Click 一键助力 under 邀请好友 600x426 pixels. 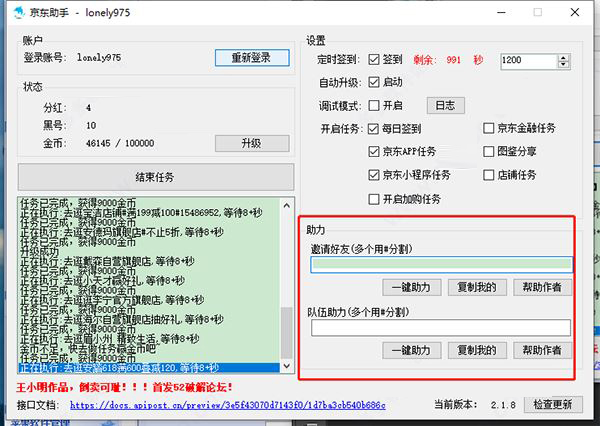(412, 287)
